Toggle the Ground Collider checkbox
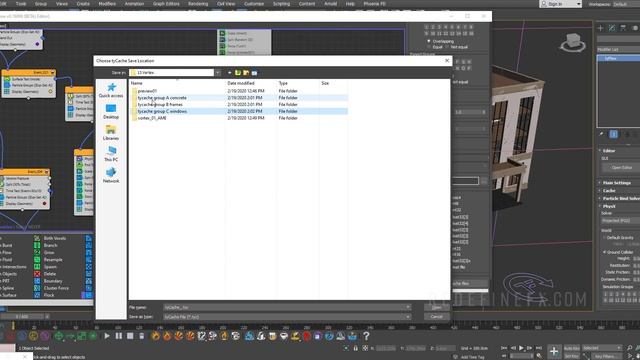640x360 pixels. tap(605, 252)
